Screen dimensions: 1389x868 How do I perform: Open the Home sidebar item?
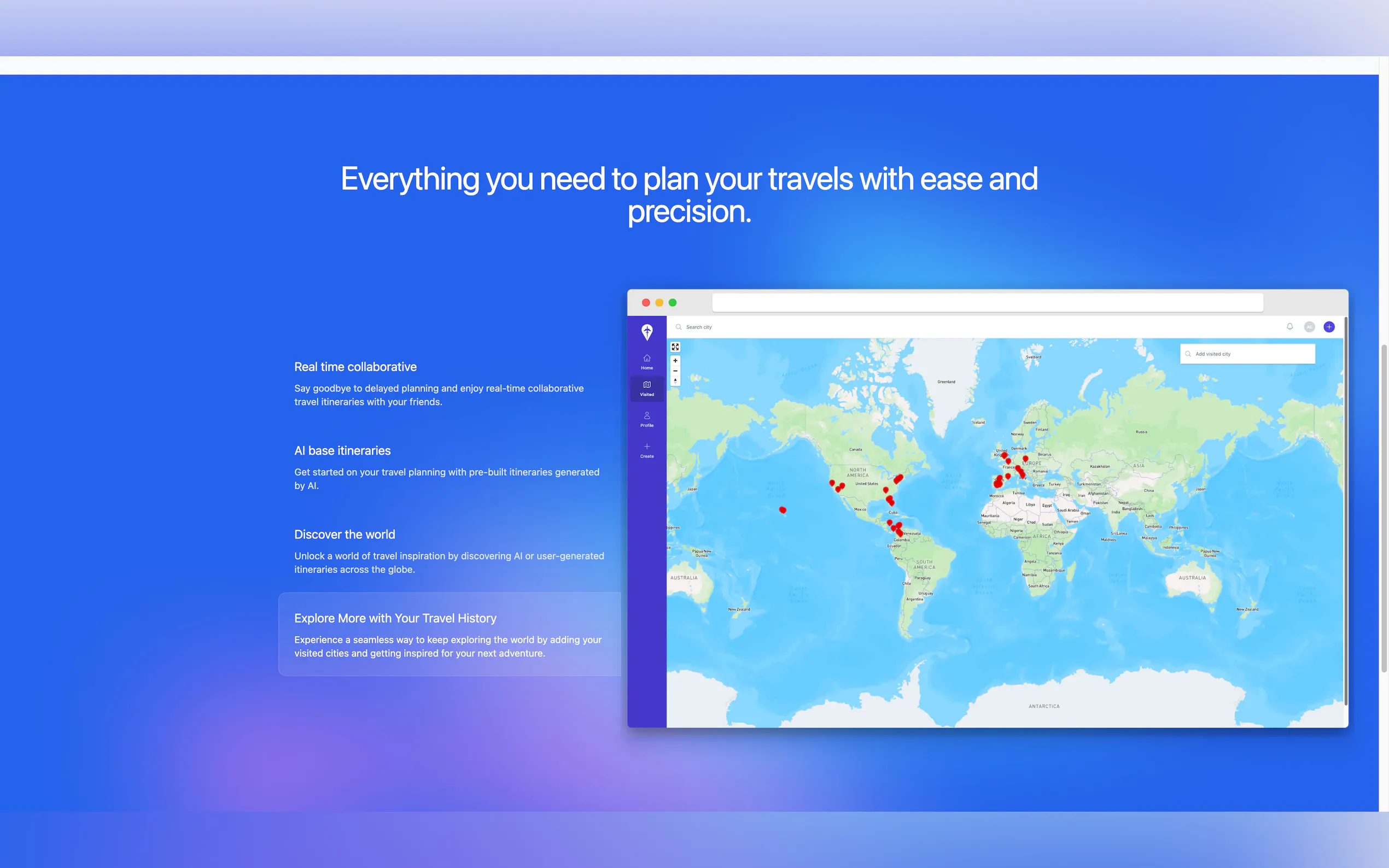(646, 362)
